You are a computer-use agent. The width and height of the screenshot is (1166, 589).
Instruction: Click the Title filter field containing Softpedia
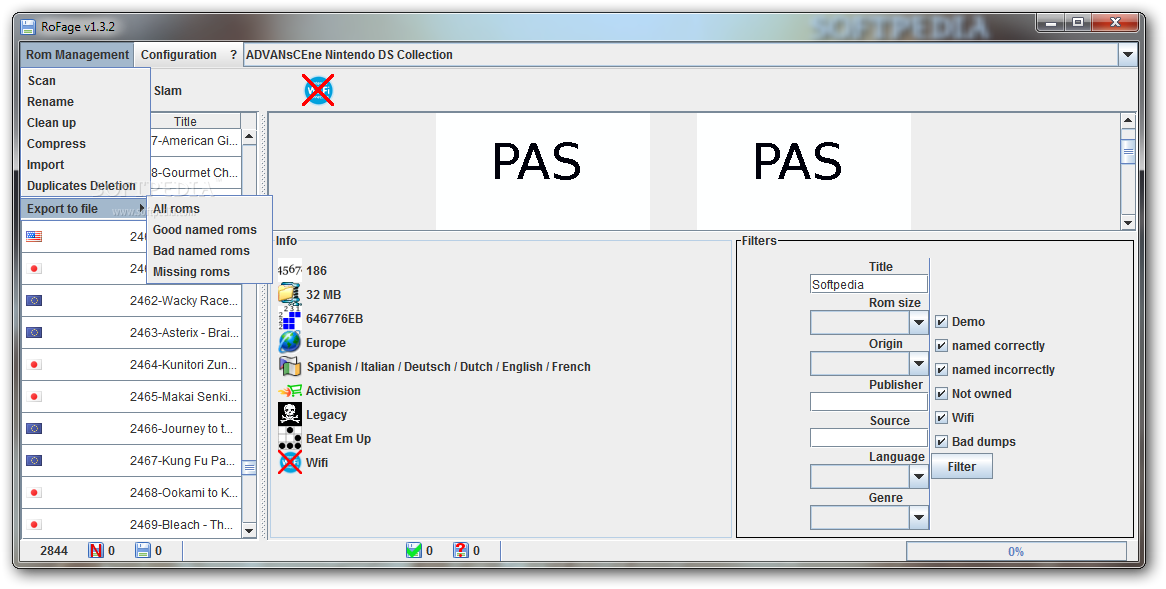pos(869,284)
